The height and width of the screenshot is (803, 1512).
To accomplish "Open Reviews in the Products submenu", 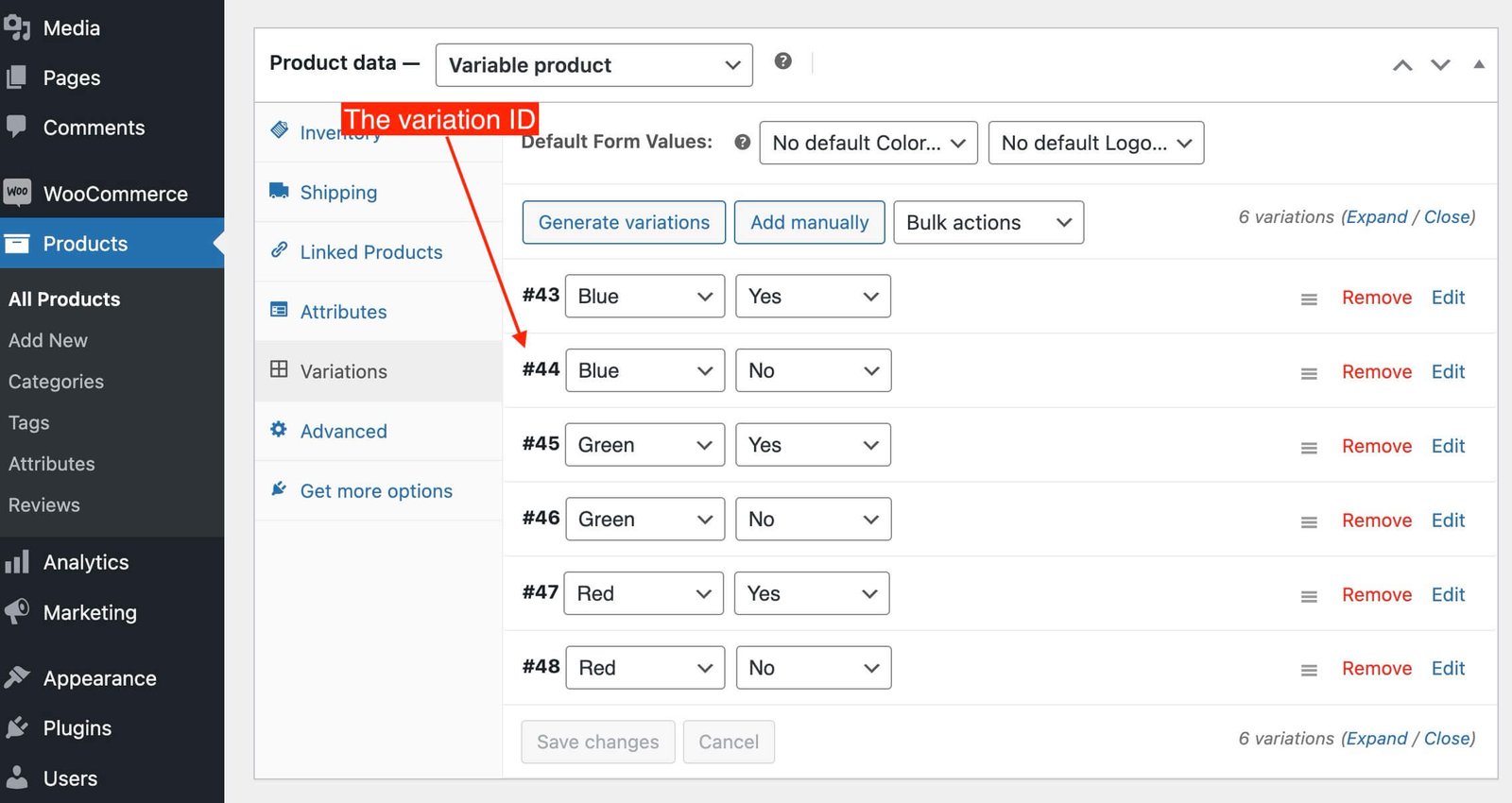I will pos(44,505).
